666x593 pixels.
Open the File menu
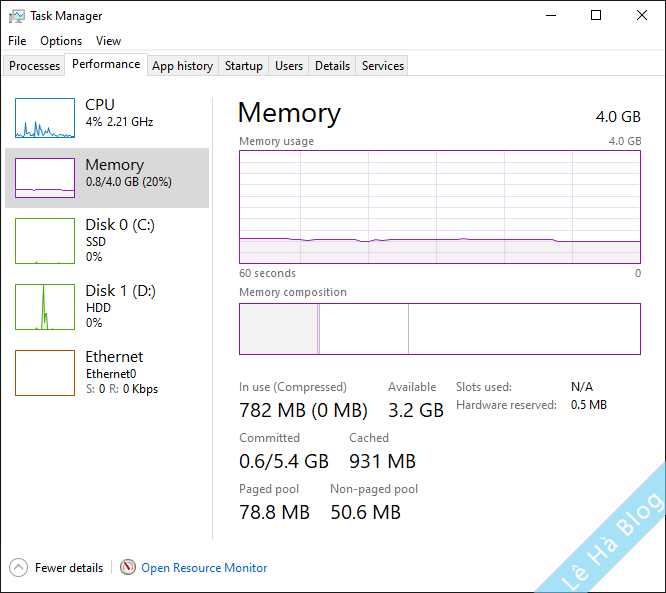click(17, 41)
